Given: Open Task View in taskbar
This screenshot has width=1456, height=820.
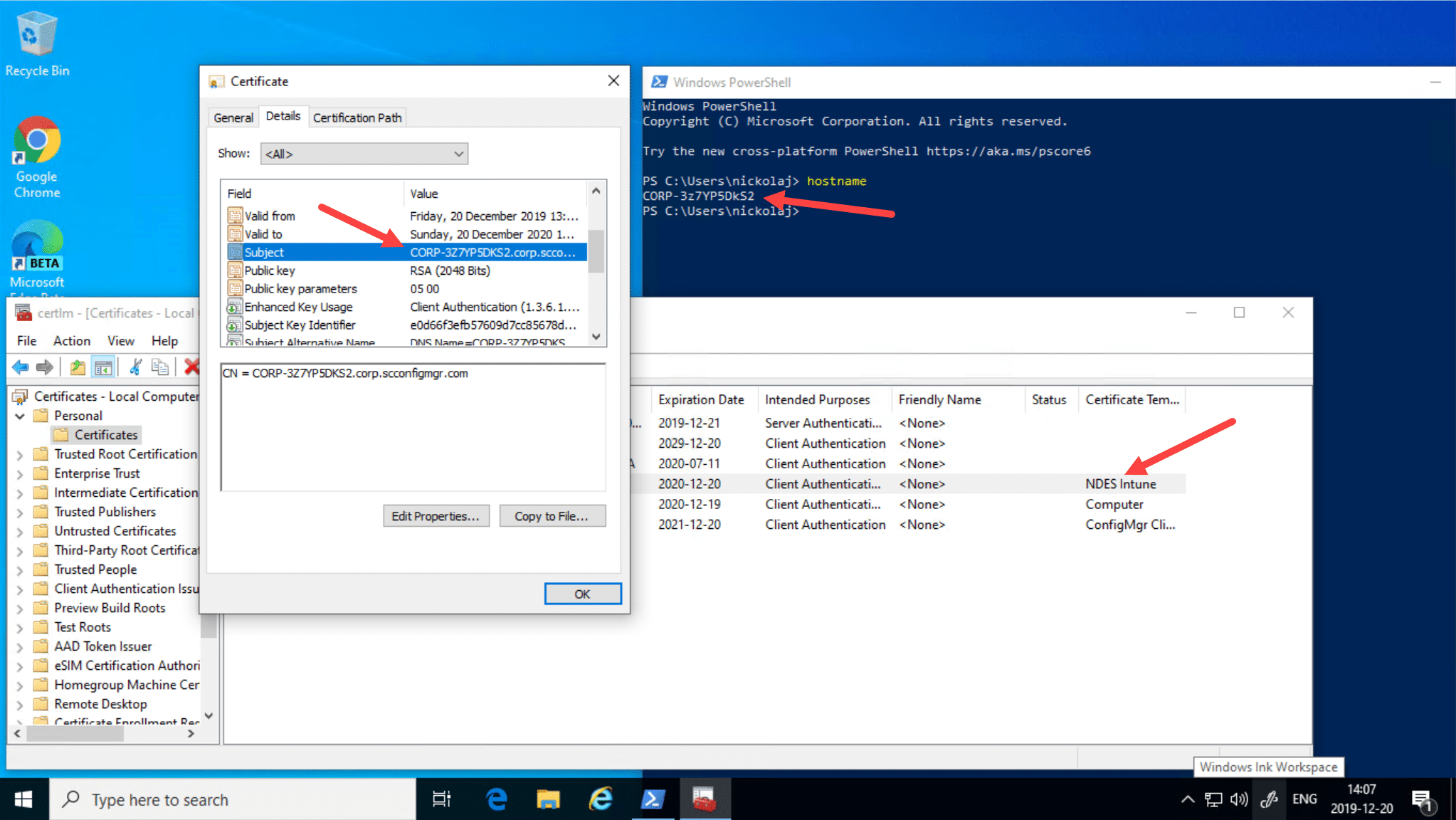Looking at the screenshot, I should (x=442, y=799).
